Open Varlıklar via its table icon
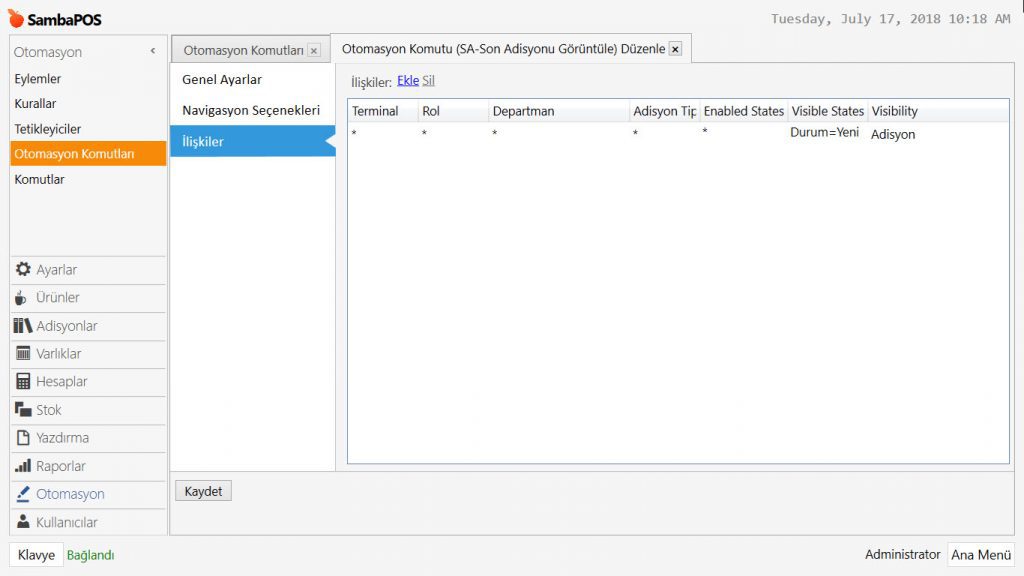 click(x=23, y=354)
